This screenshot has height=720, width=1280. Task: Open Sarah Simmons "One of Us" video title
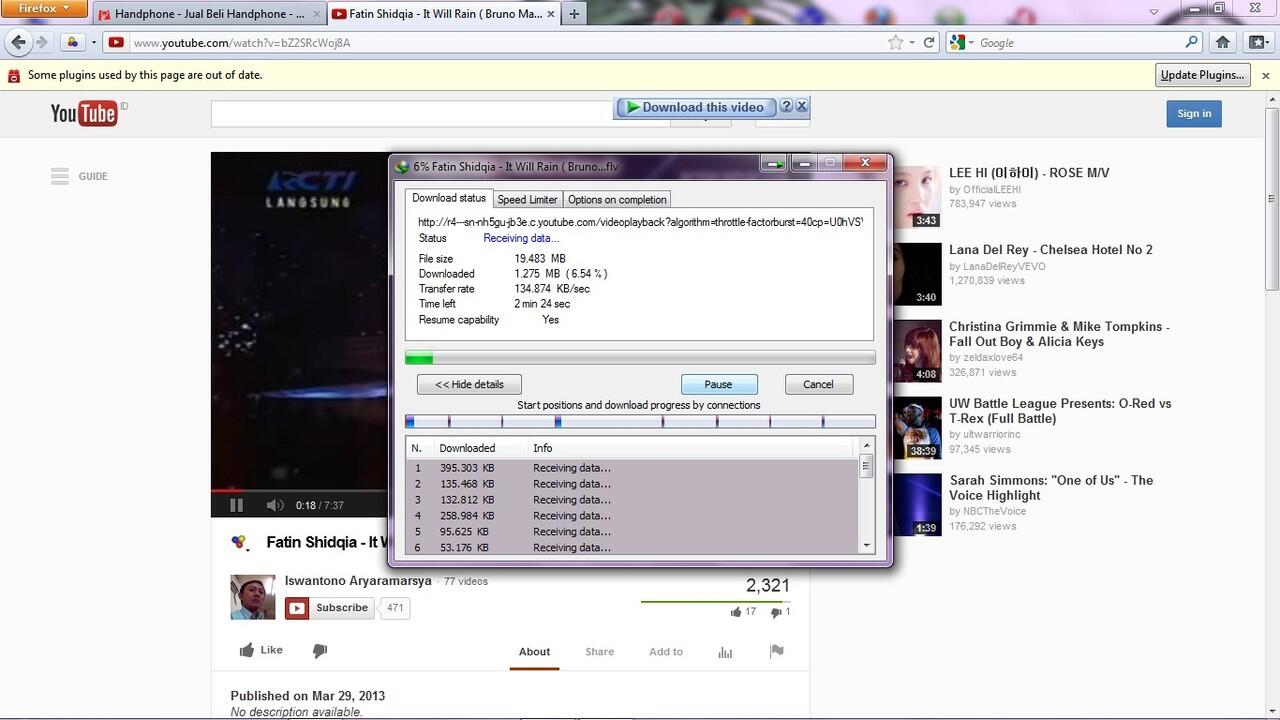click(x=1051, y=488)
